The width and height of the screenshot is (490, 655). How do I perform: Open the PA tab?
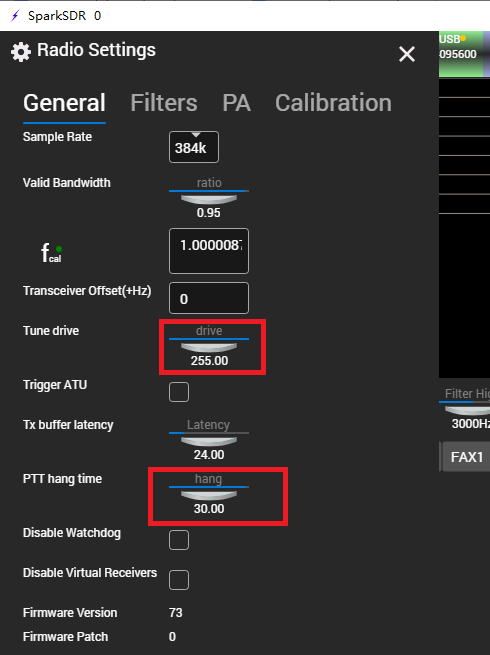tap(236, 103)
